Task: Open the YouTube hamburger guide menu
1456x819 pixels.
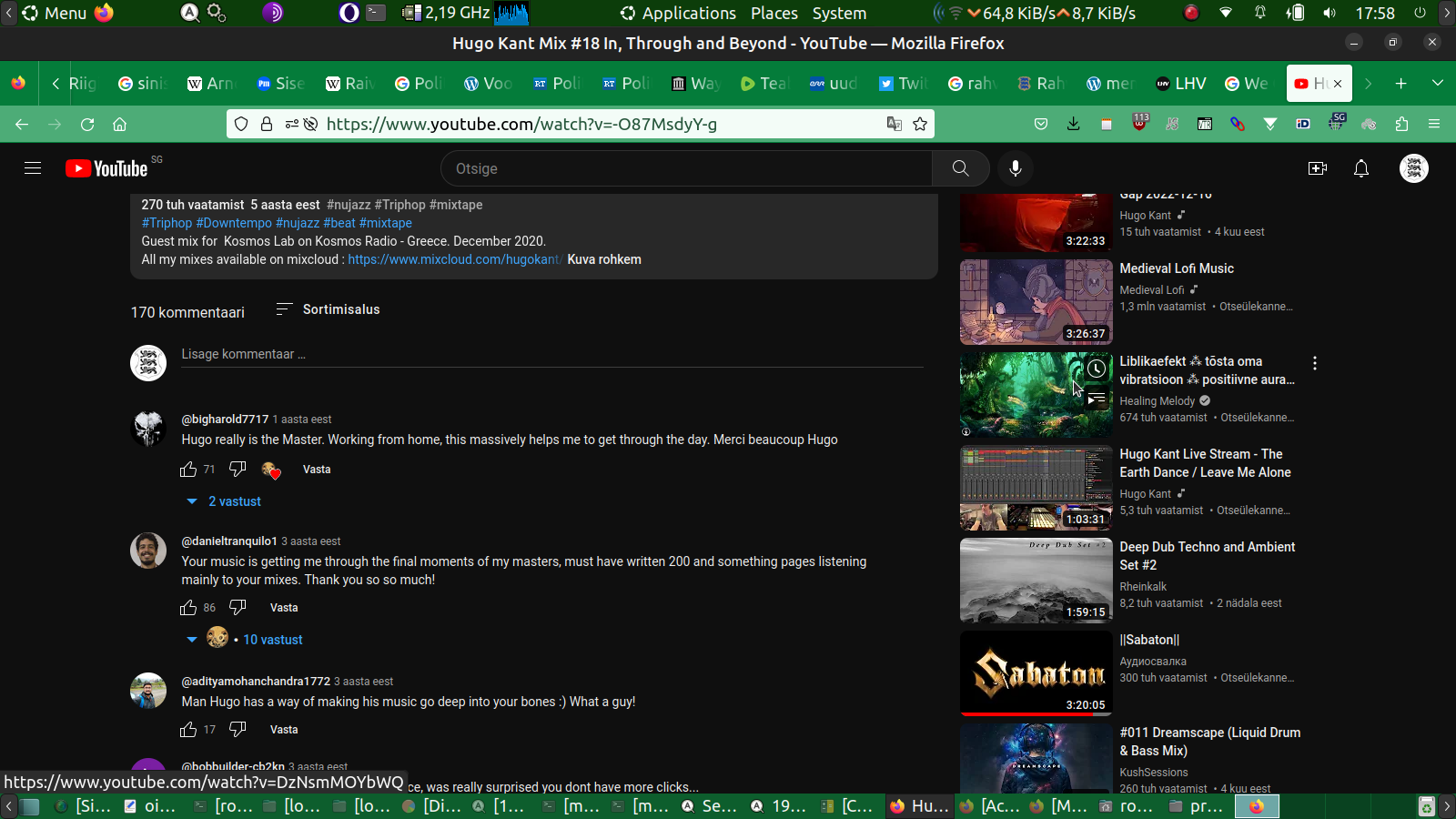Action: pos(33,168)
